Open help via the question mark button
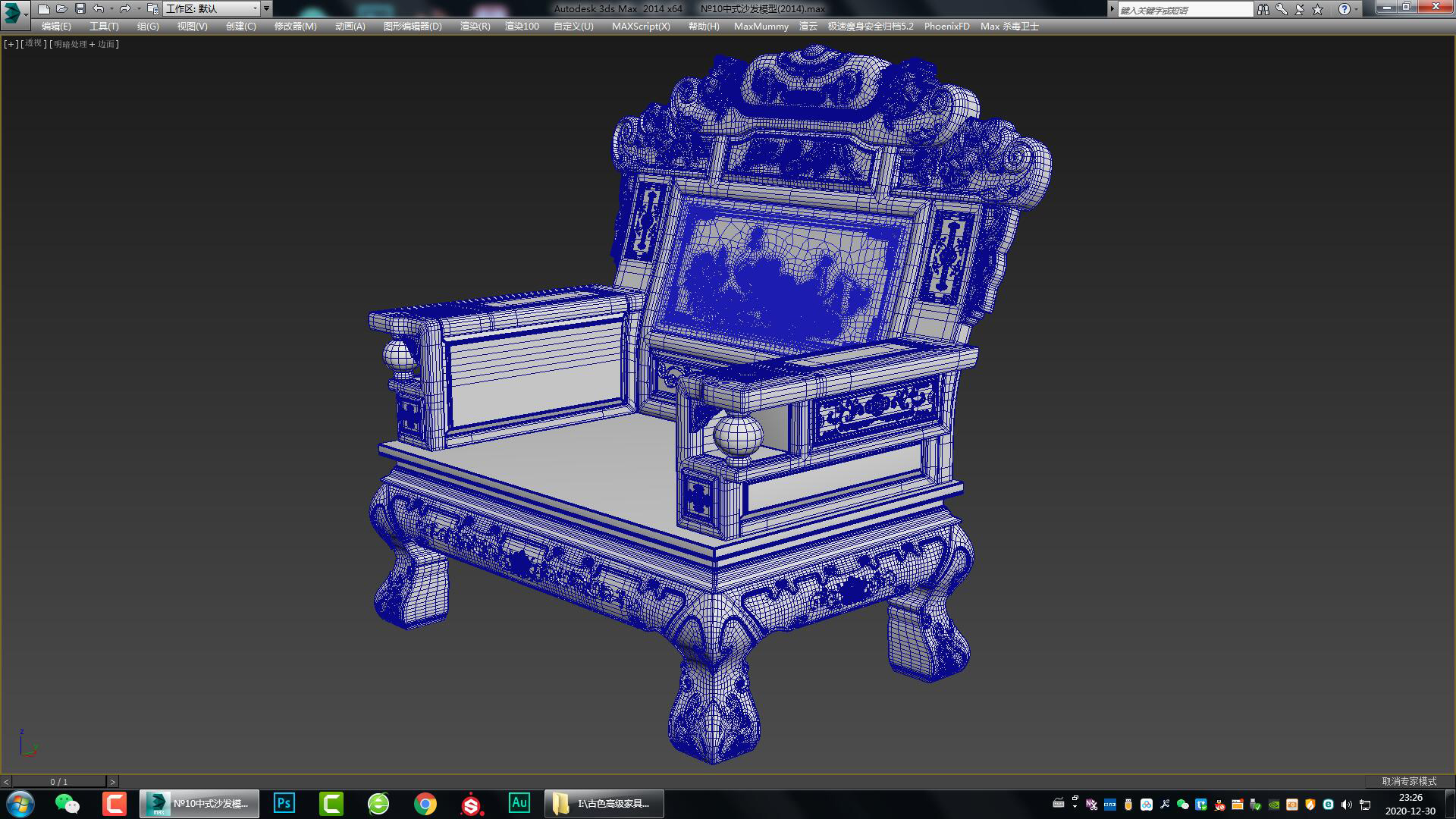The height and width of the screenshot is (819, 1456). click(1345, 8)
